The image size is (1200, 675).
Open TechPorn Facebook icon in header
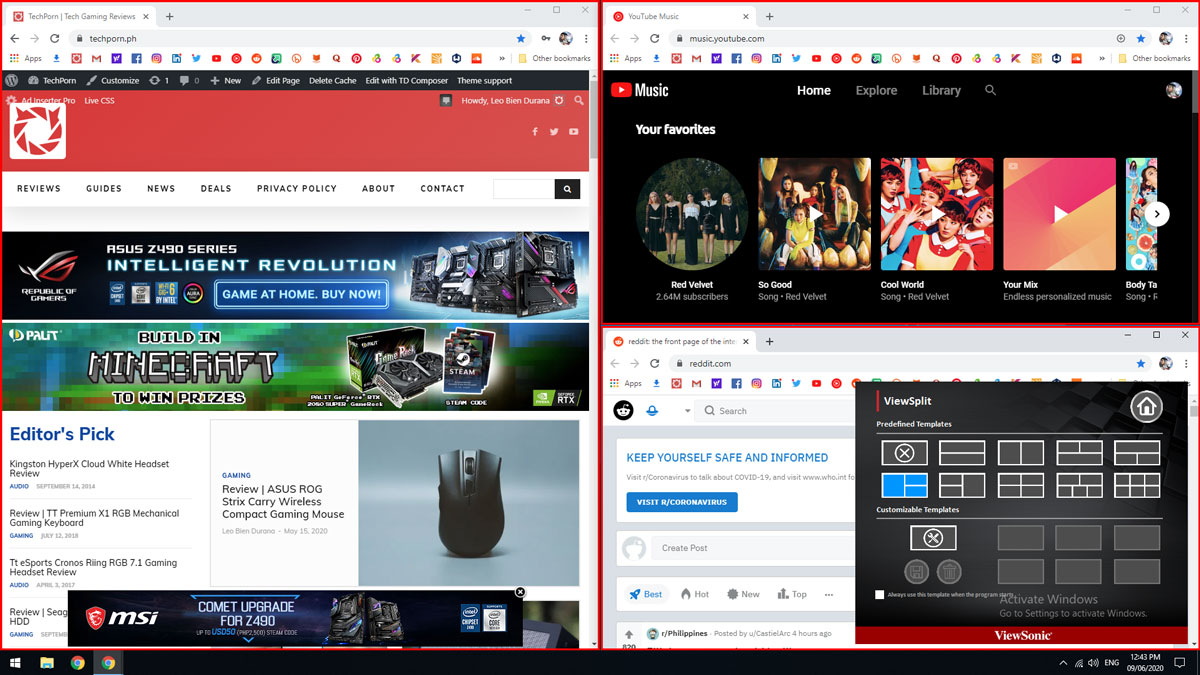[534, 131]
